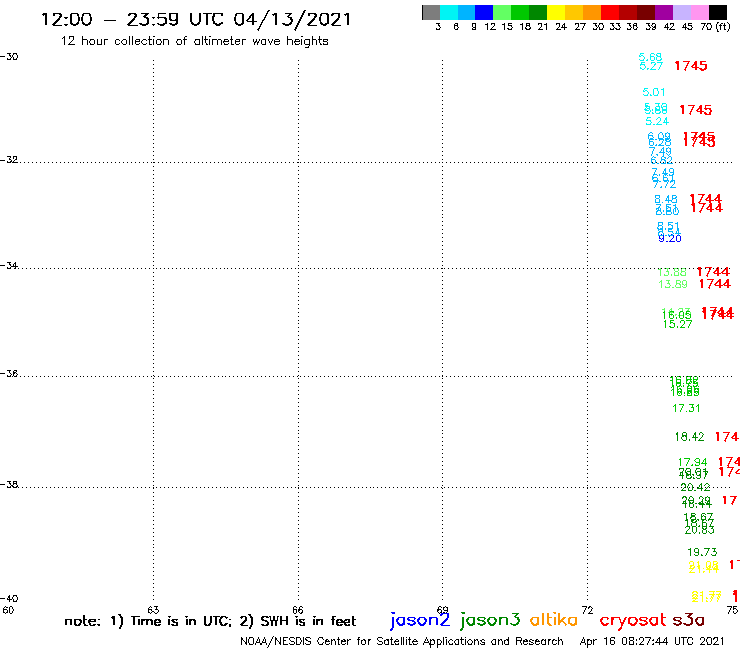This screenshot has height=650, width=740.
Task: Click the jason3 satellite legend label
Action: click(490, 620)
